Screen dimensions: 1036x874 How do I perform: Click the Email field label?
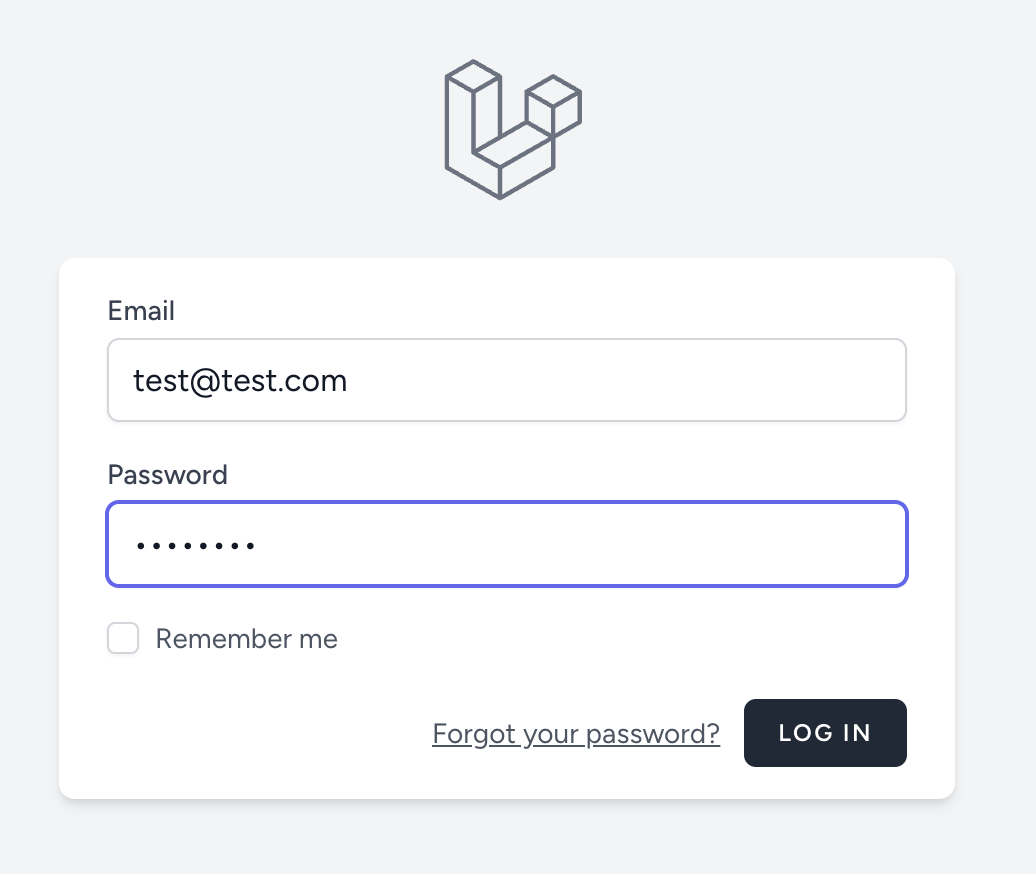point(141,311)
